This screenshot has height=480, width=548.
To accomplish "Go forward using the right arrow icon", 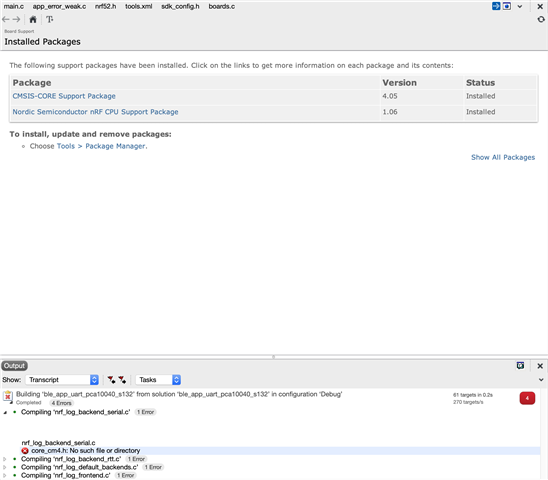I will point(16,20).
